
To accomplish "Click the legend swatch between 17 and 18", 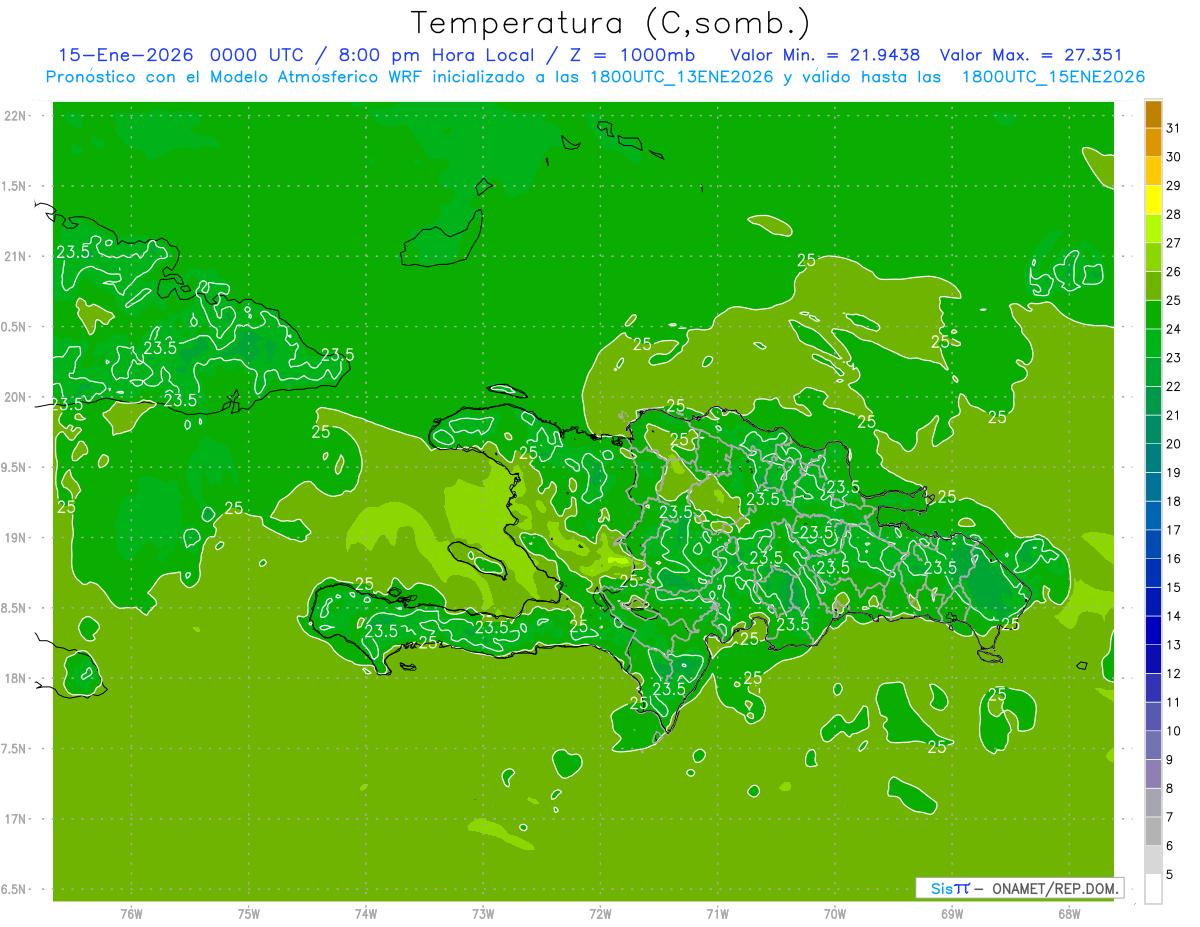I will (1153, 516).
